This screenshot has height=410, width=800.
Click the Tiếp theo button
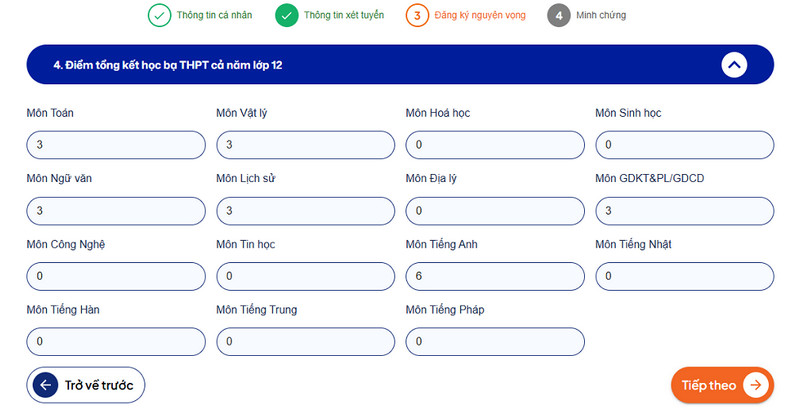pos(722,385)
